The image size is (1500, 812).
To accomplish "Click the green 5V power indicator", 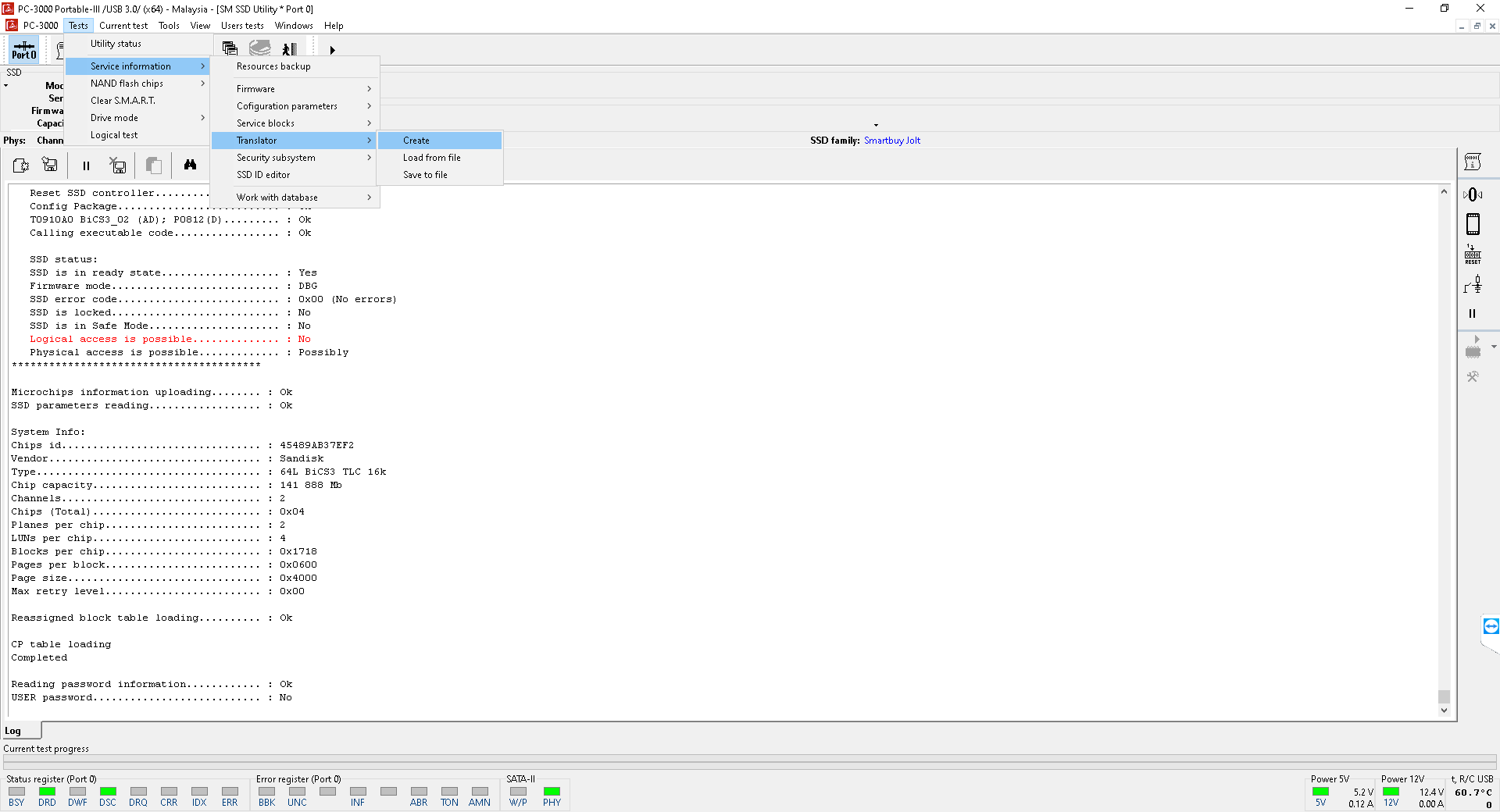I will coord(1320,792).
